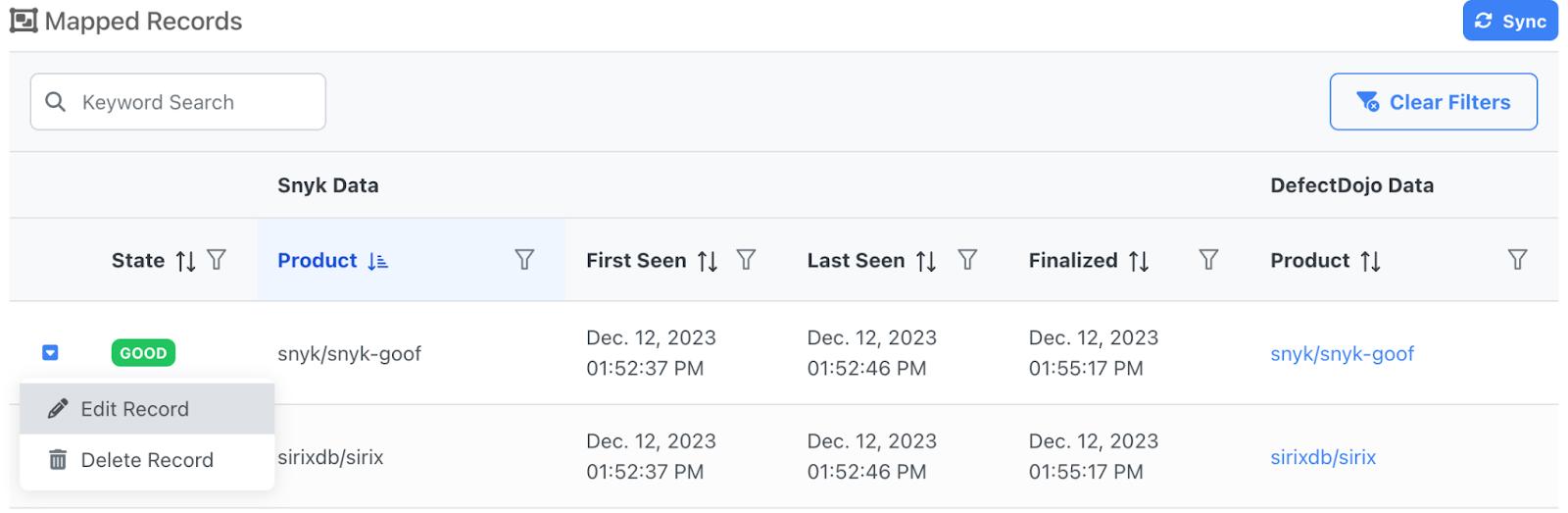Choose Delete Record from the menu
The image size is (1568, 513).
tap(146, 460)
